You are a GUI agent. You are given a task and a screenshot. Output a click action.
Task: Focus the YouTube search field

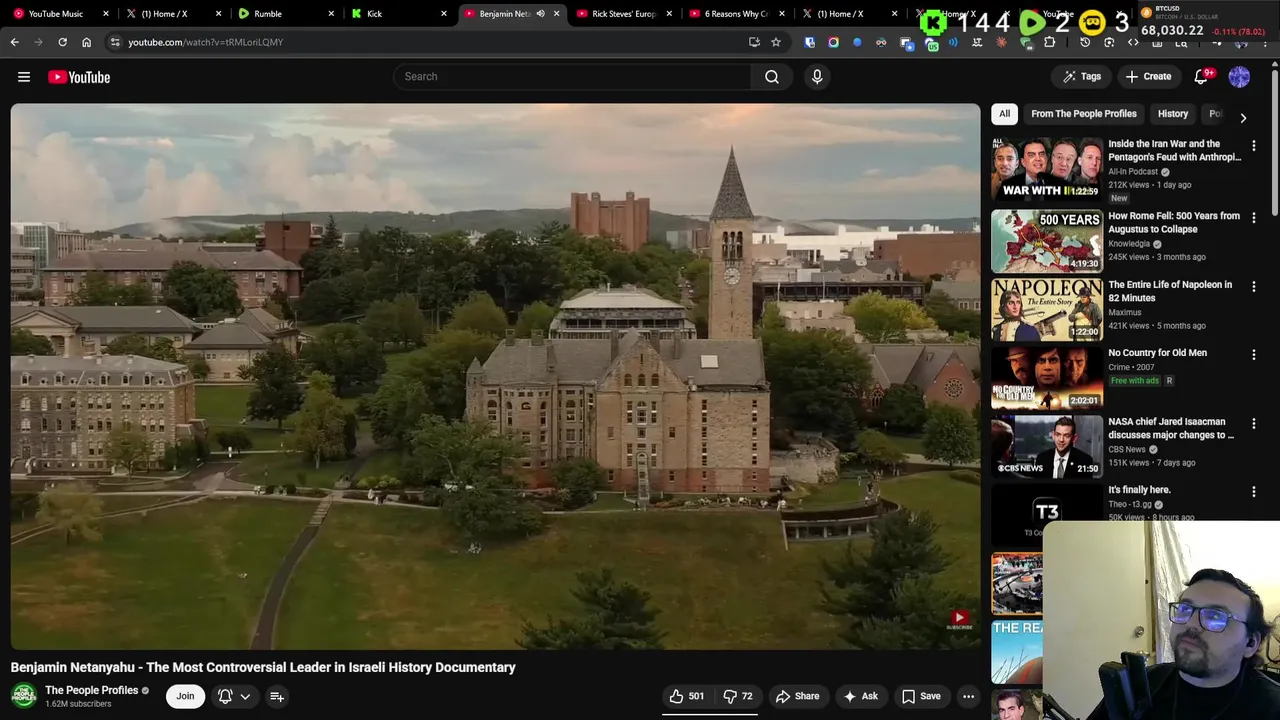pyautogui.click(x=572, y=77)
